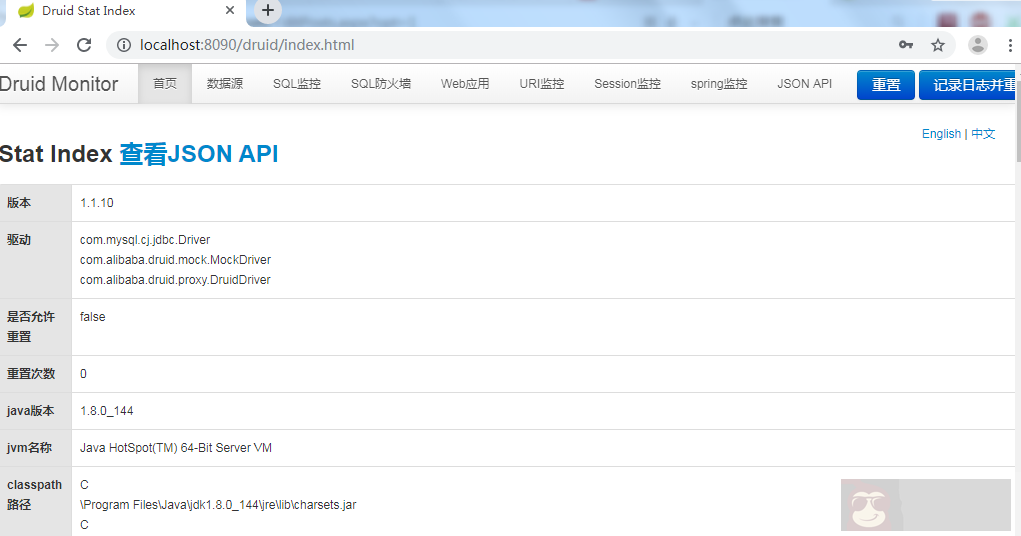Click the blue 重置 button
This screenshot has width=1021, height=536.
tap(886, 85)
